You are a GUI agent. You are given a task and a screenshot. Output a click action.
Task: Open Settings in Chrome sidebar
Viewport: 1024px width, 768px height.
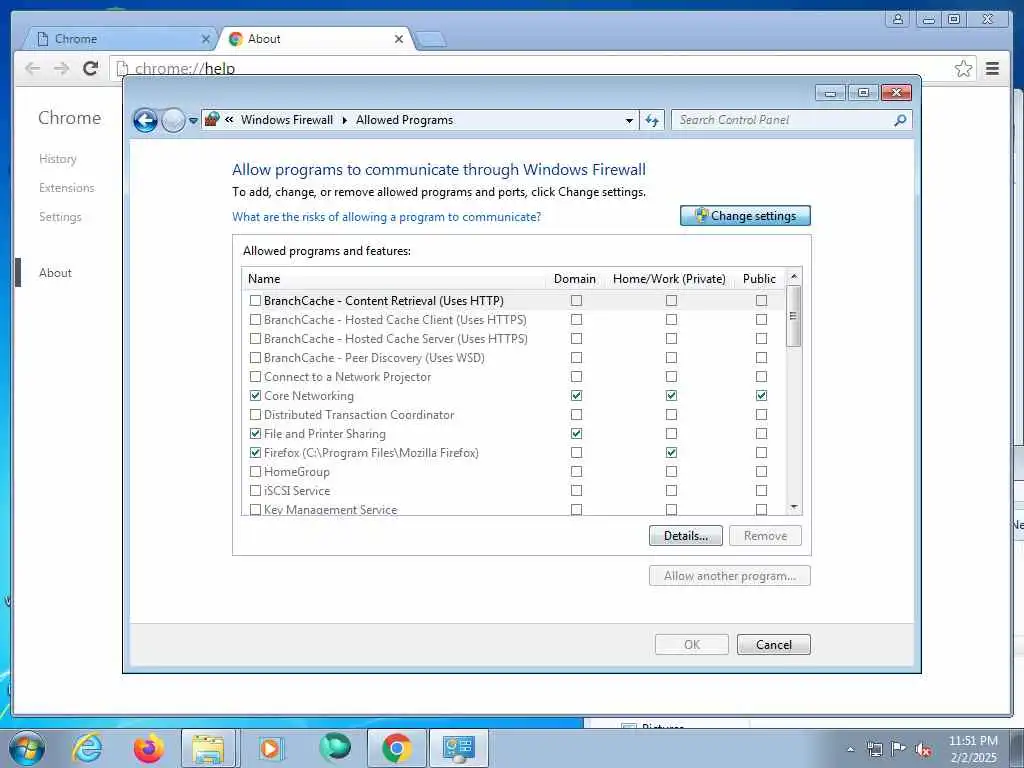[x=60, y=217]
